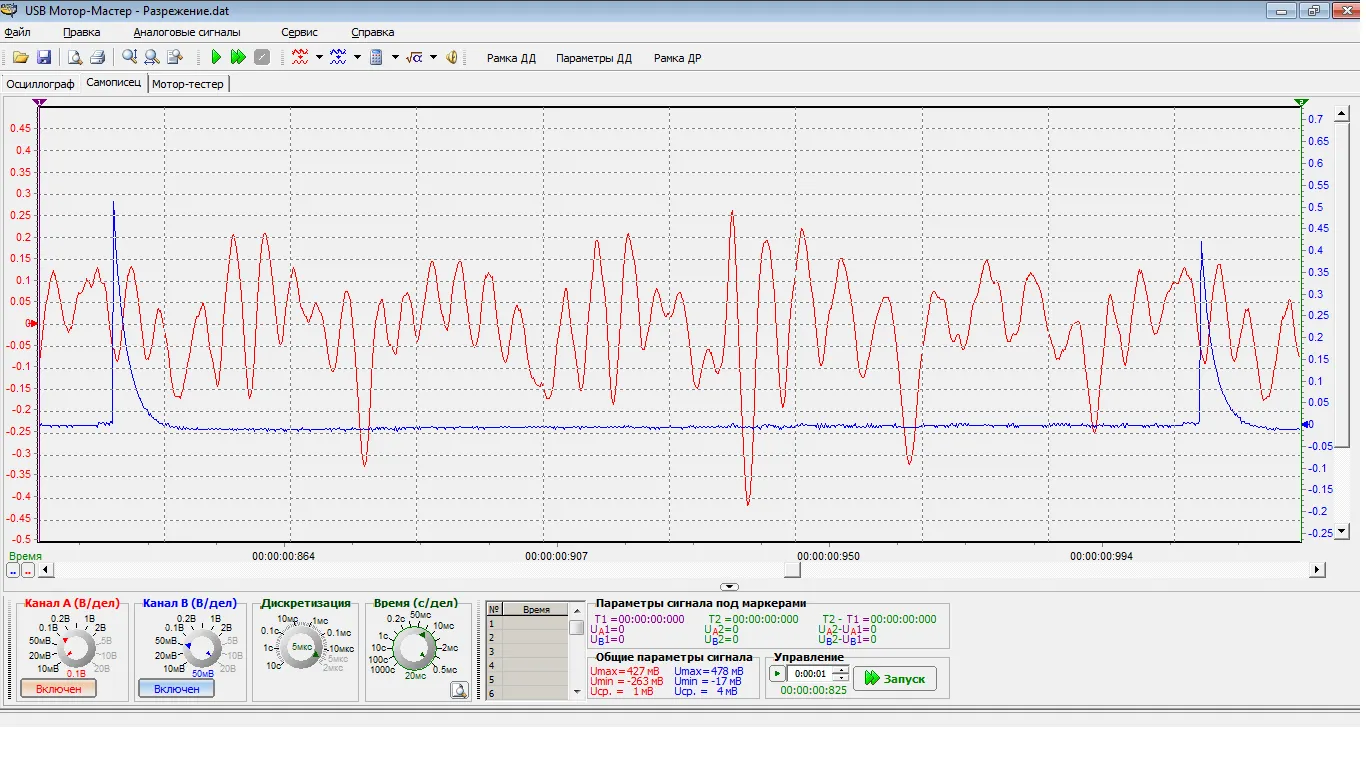Open a file with the folder icon

tap(20, 58)
